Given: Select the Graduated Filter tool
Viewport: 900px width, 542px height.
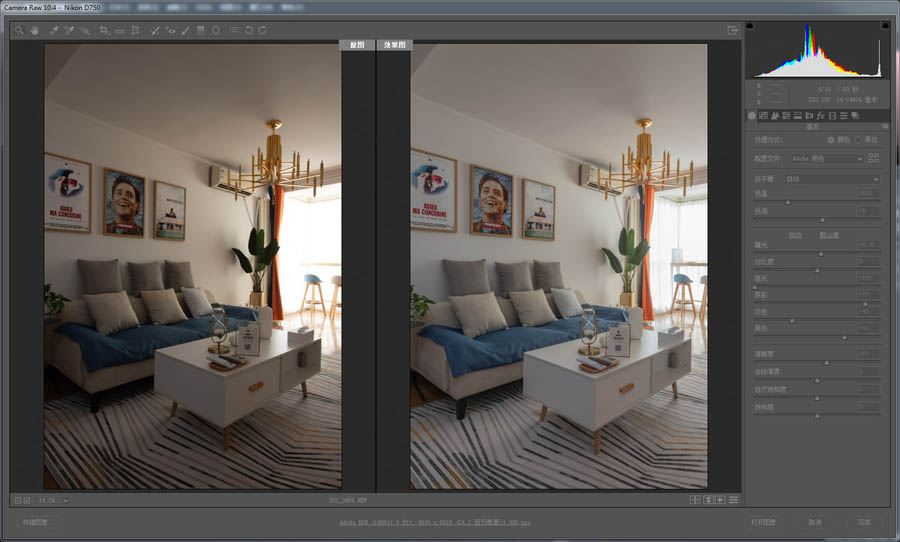Looking at the screenshot, I should [200, 30].
